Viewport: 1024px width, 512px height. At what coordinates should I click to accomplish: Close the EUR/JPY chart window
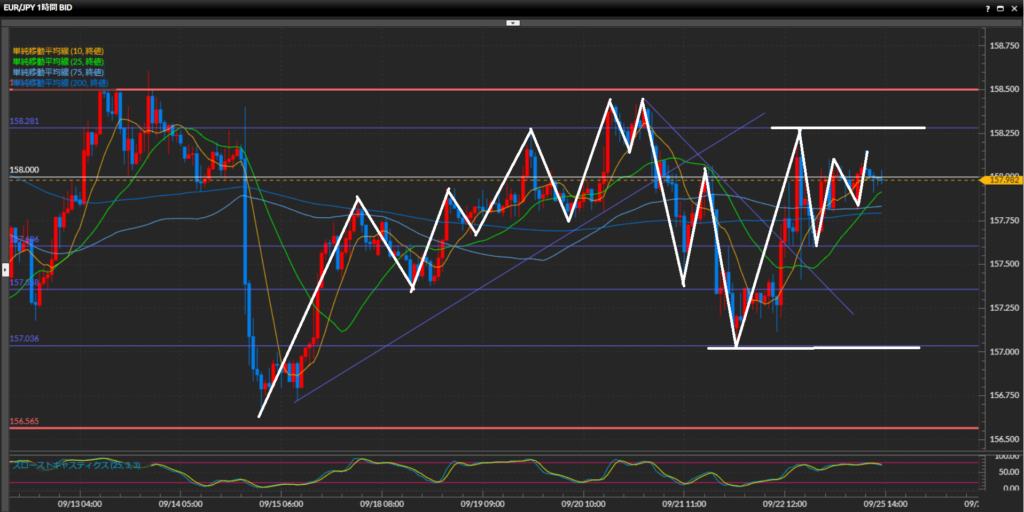point(1012,7)
